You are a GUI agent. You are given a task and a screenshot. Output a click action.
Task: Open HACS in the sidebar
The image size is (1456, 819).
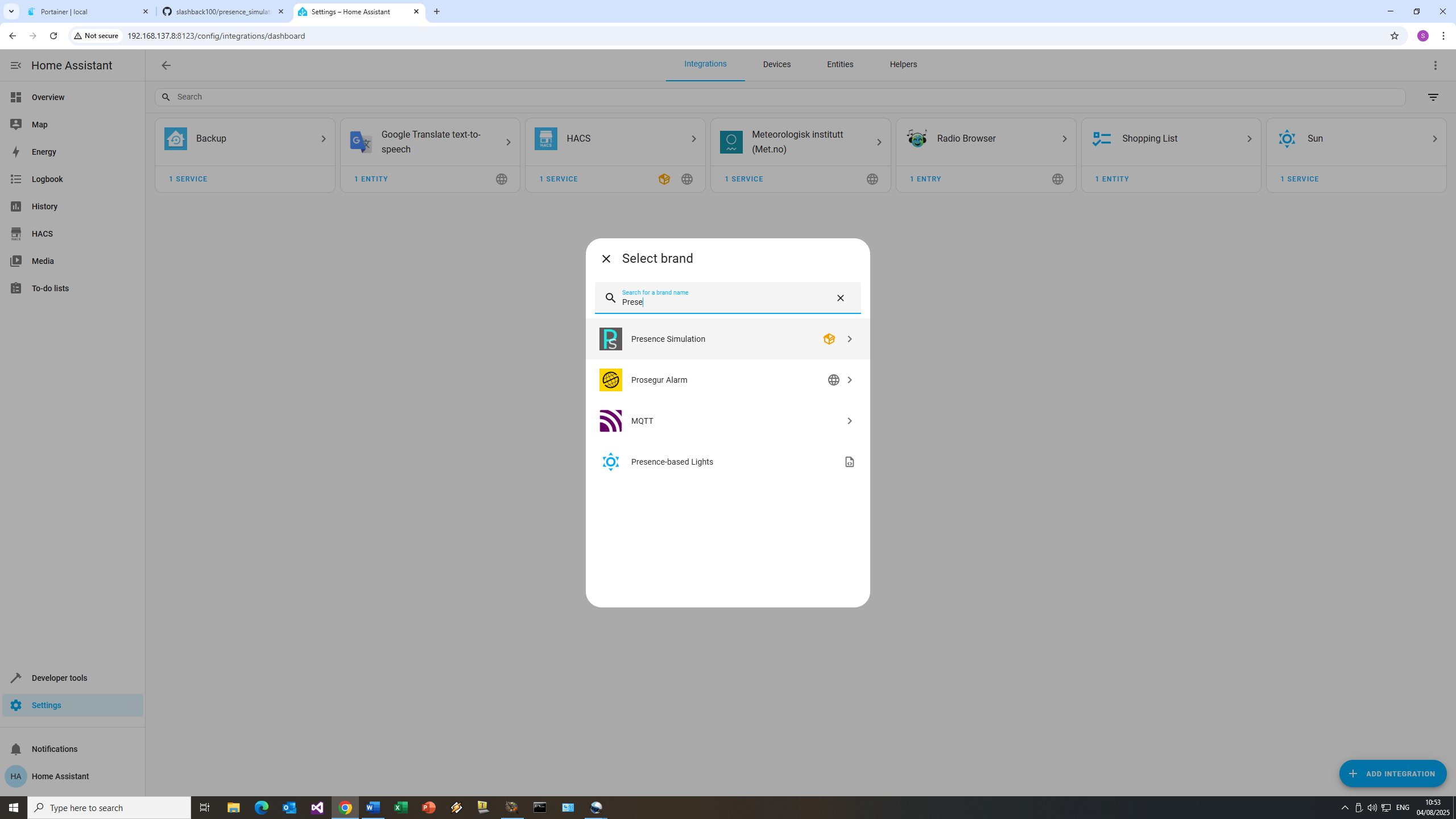[73, 234]
